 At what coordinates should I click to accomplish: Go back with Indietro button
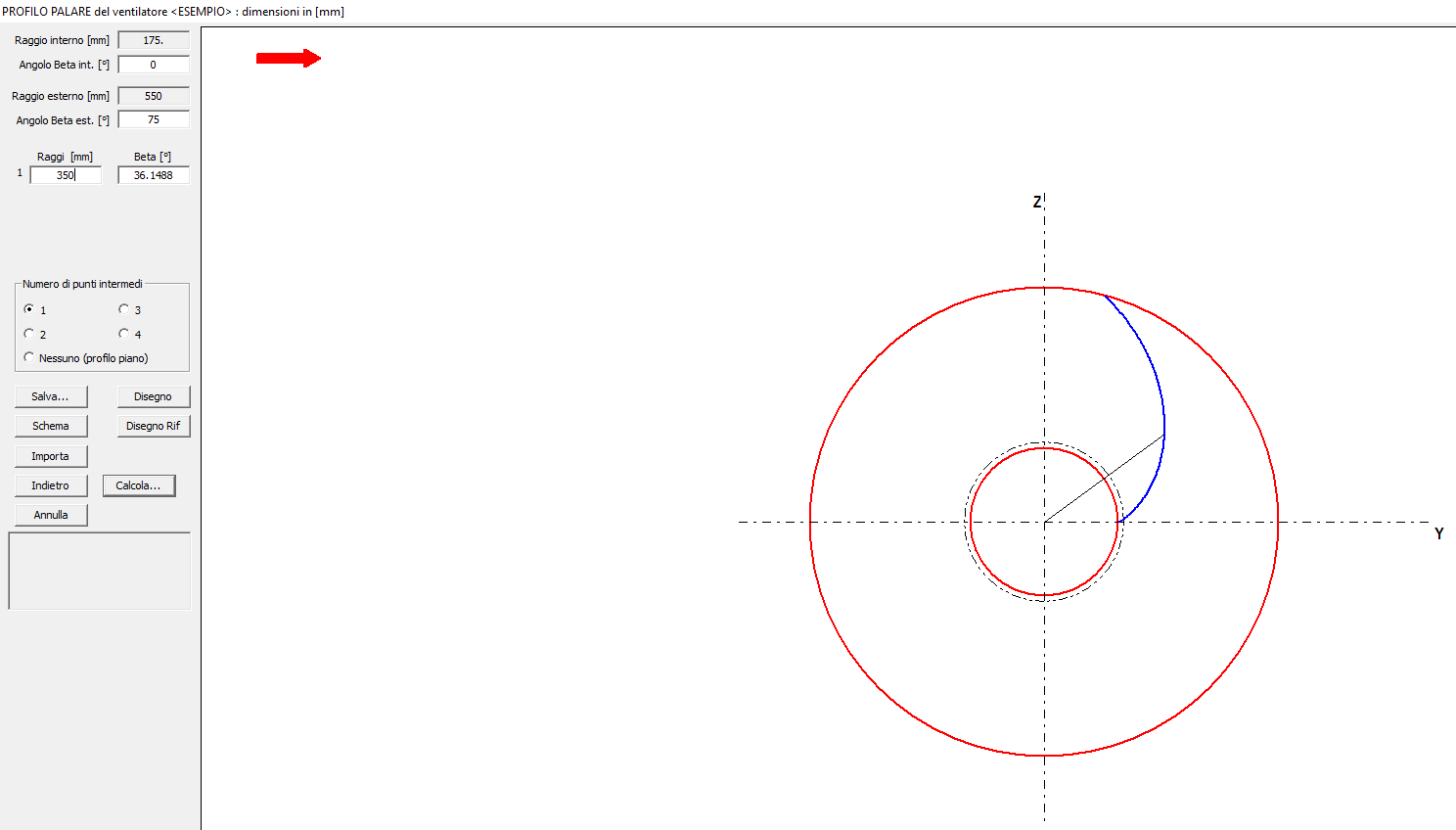click(51, 485)
